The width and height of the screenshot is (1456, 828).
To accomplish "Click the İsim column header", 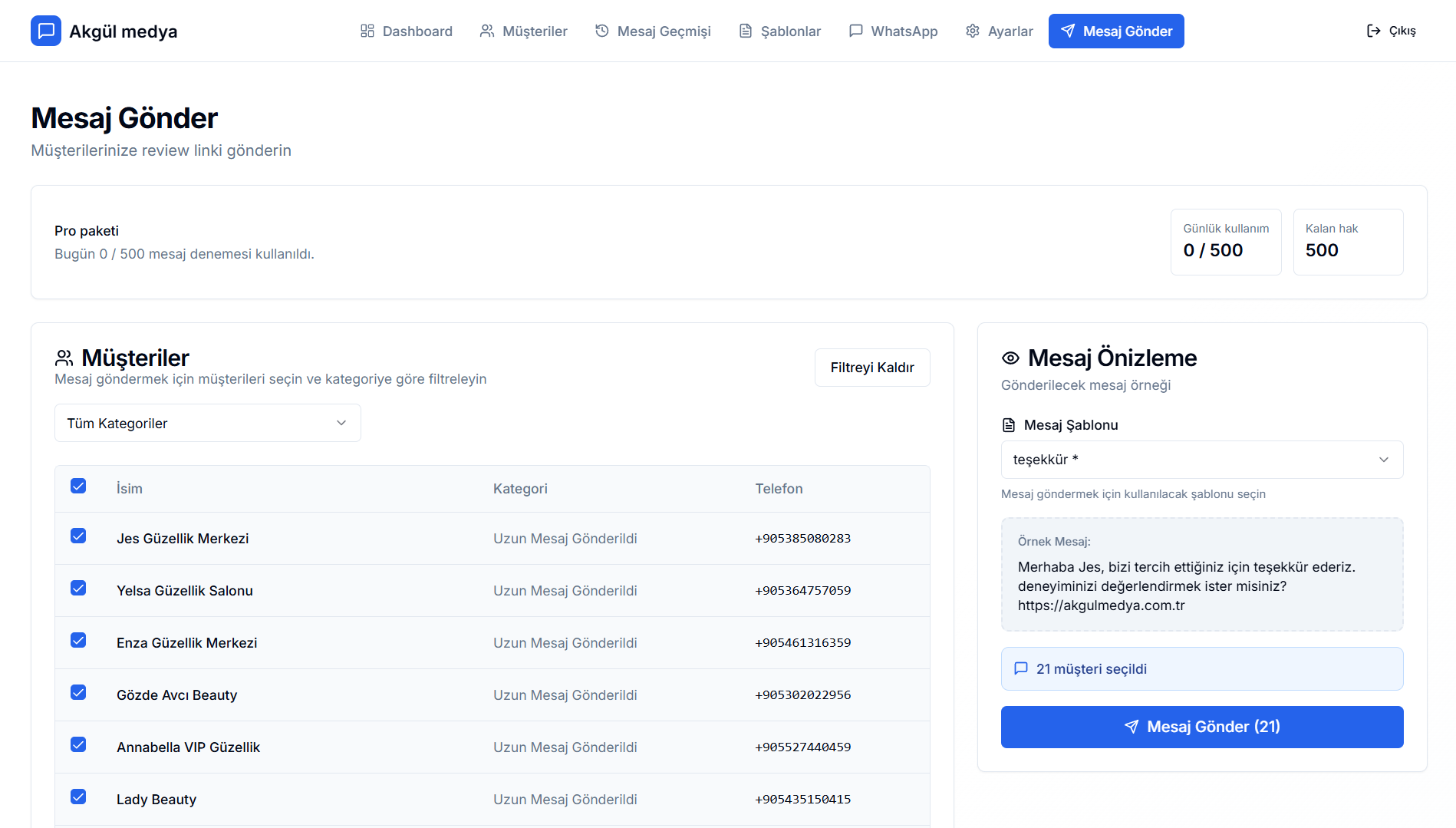I will click(130, 489).
